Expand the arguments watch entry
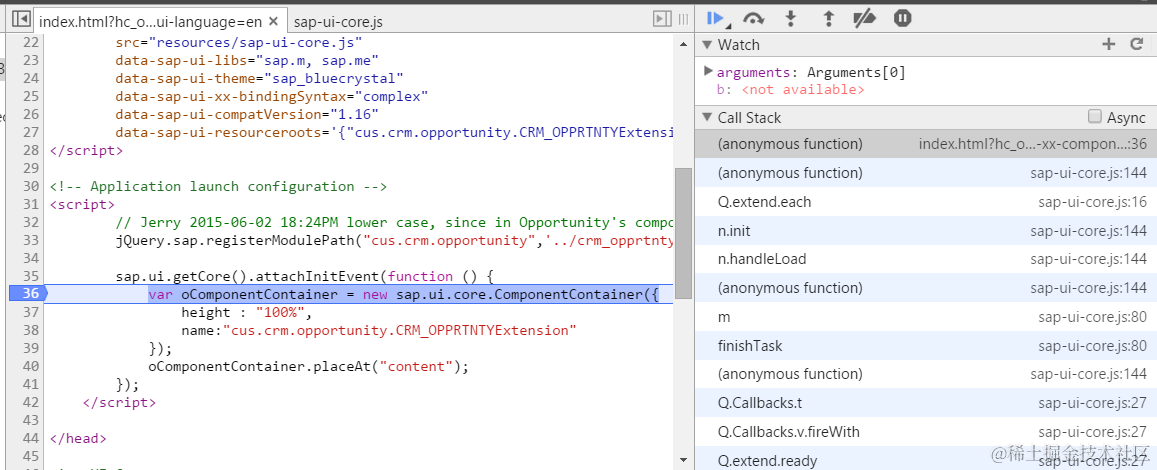 click(x=708, y=72)
